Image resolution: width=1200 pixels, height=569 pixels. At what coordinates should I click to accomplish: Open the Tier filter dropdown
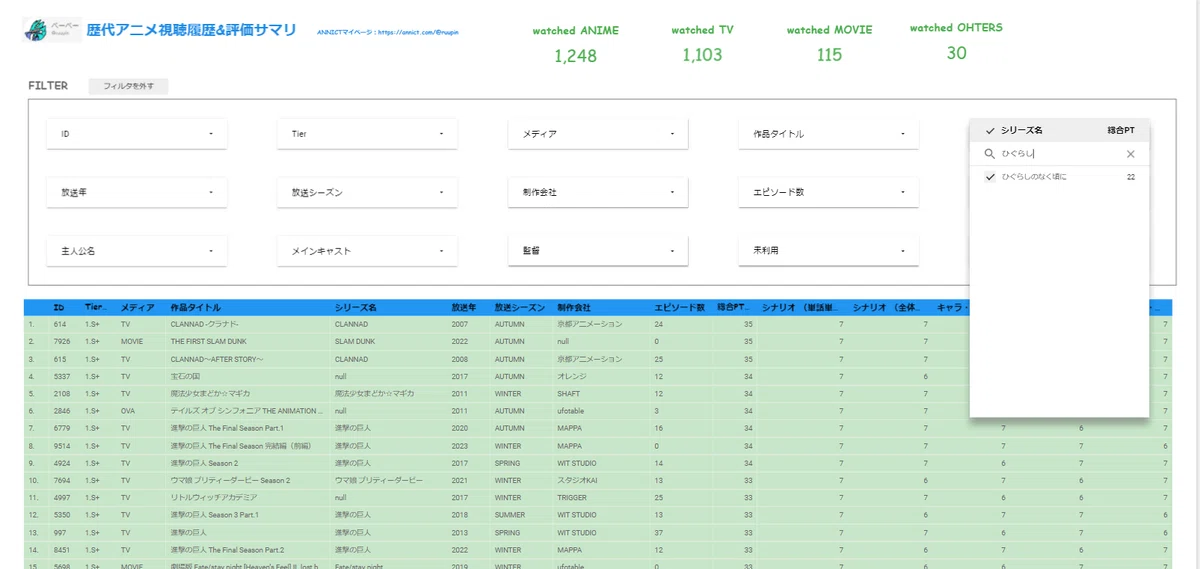(367, 134)
